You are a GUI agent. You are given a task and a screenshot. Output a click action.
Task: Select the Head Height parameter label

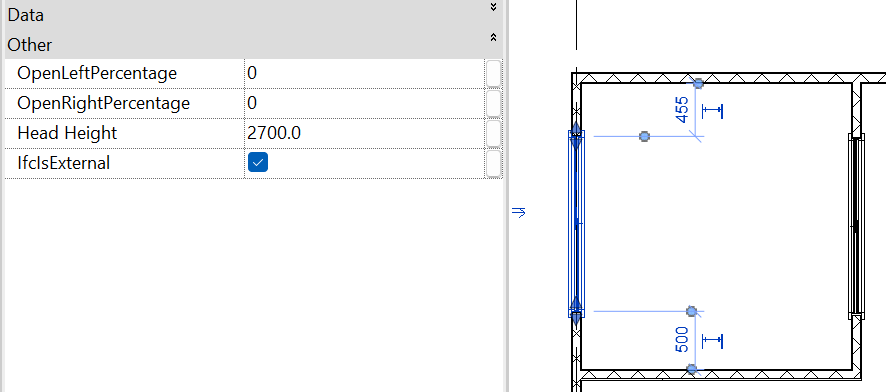tap(67, 133)
